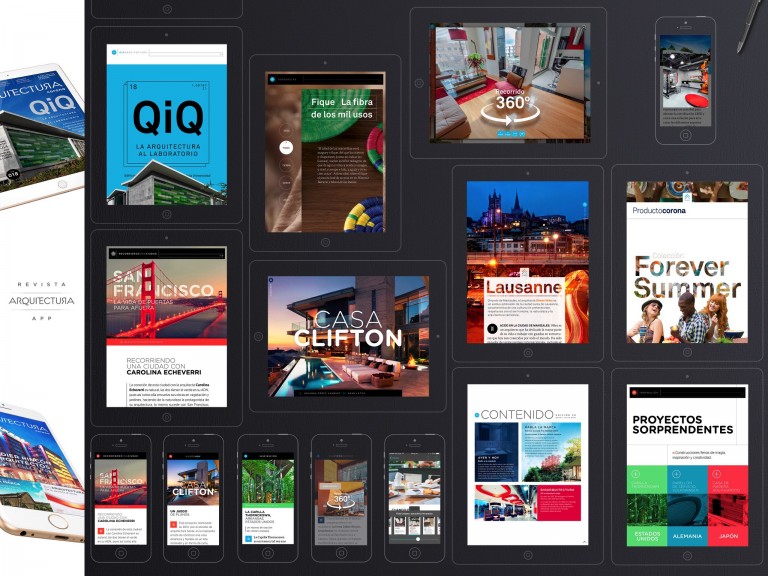This screenshot has width=768, height=576.
Task: Click the CONTENIDO heading
Action: point(517,415)
